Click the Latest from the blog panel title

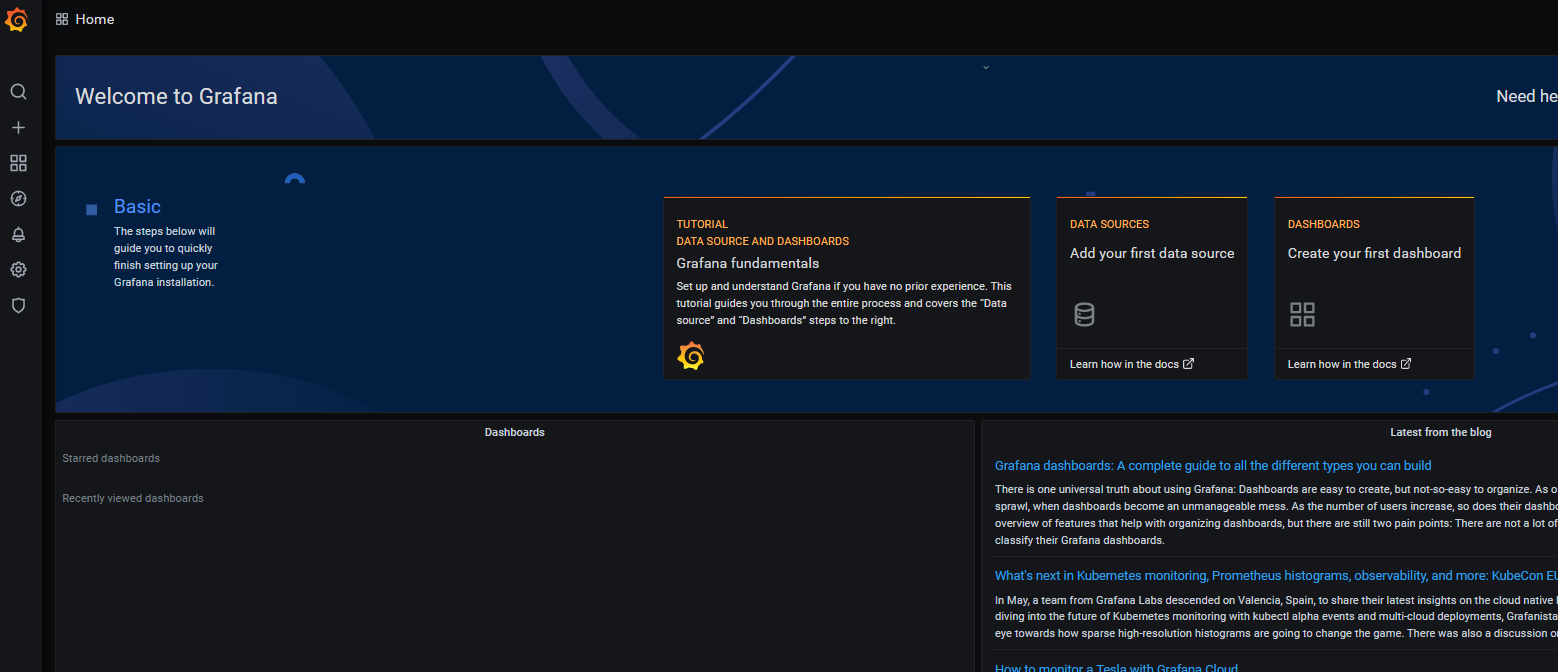click(x=1440, y=432)
